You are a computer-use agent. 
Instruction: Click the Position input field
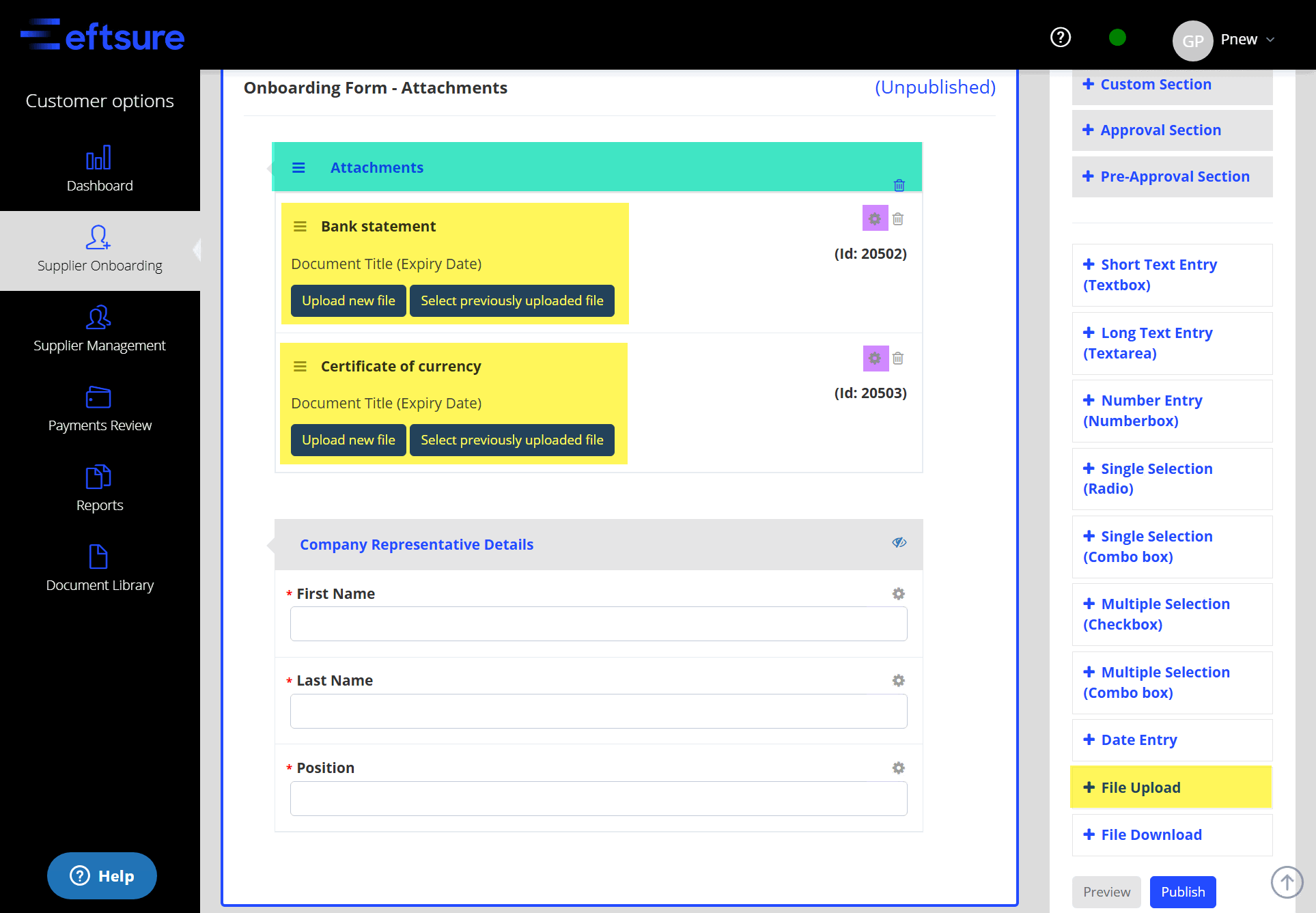(x=599, y=798)
